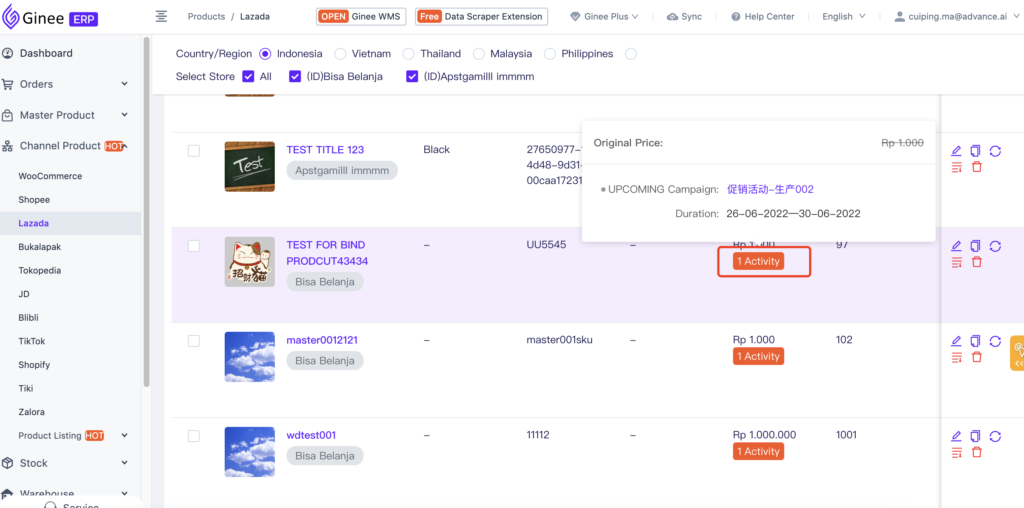Delete the TEST TITLE 123 product
The height and width of the screenshot is (508, 1024).
click(976, 167)
